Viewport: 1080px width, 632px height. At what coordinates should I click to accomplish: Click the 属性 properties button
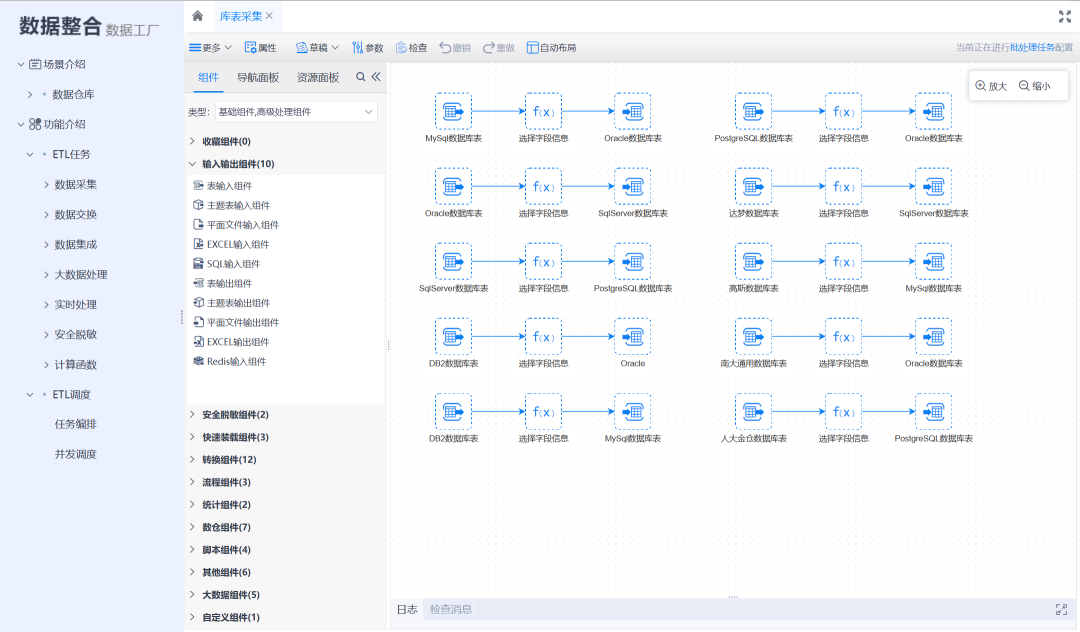(260, 47)
